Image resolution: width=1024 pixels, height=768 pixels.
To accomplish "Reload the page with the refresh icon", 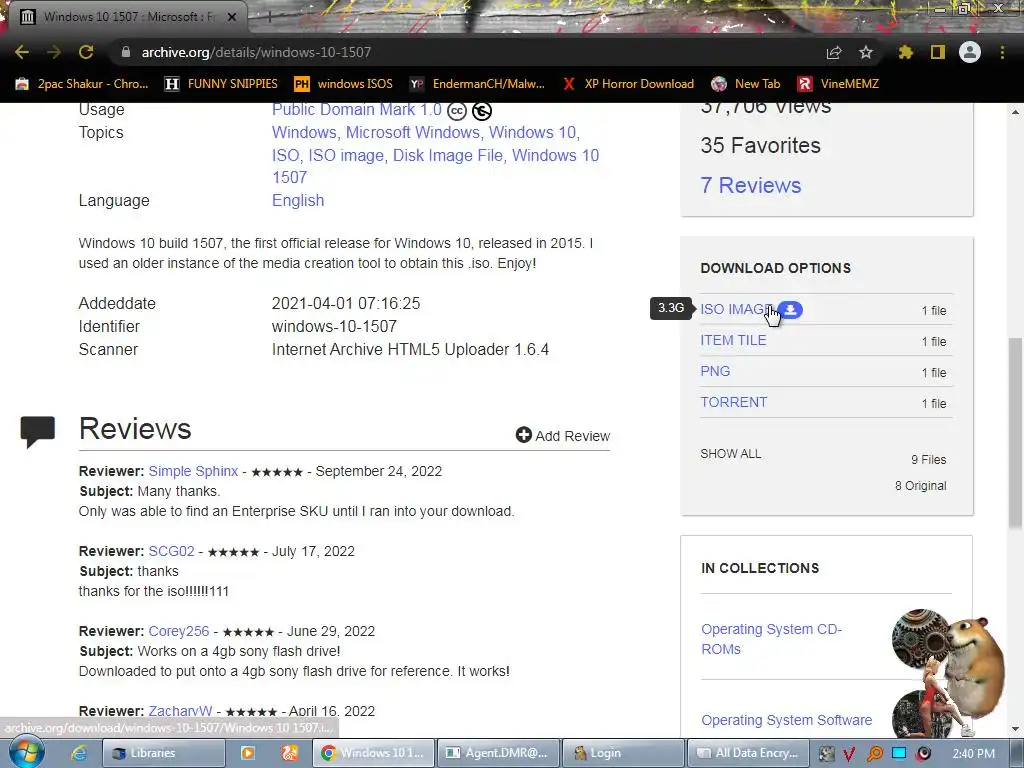I will pyautogui.click(x=86, y=52).
